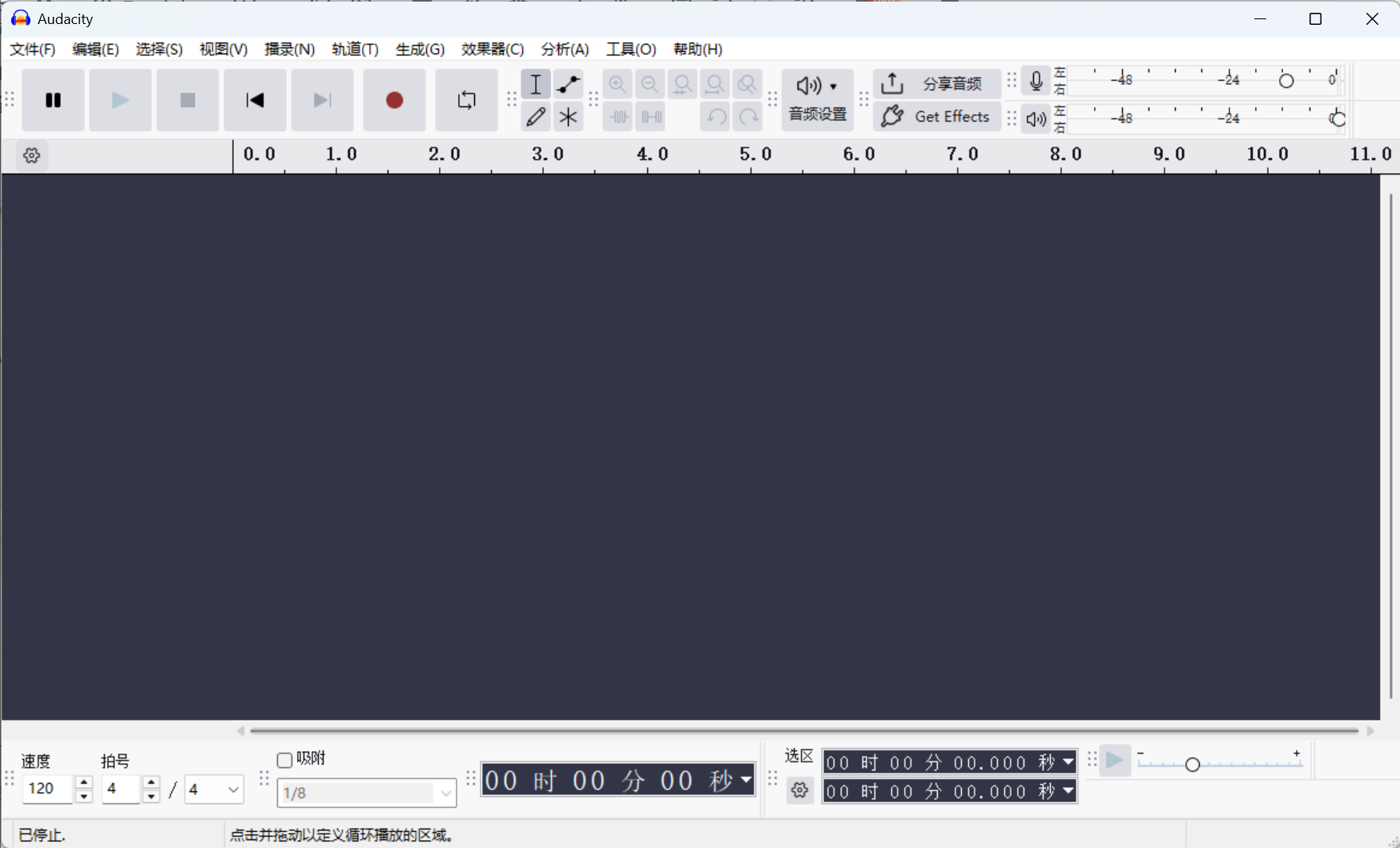Select the Selection (I-beam) tool
This screenshot has height=848, width=1400.
pyautogui.click(x=536, y=84)
